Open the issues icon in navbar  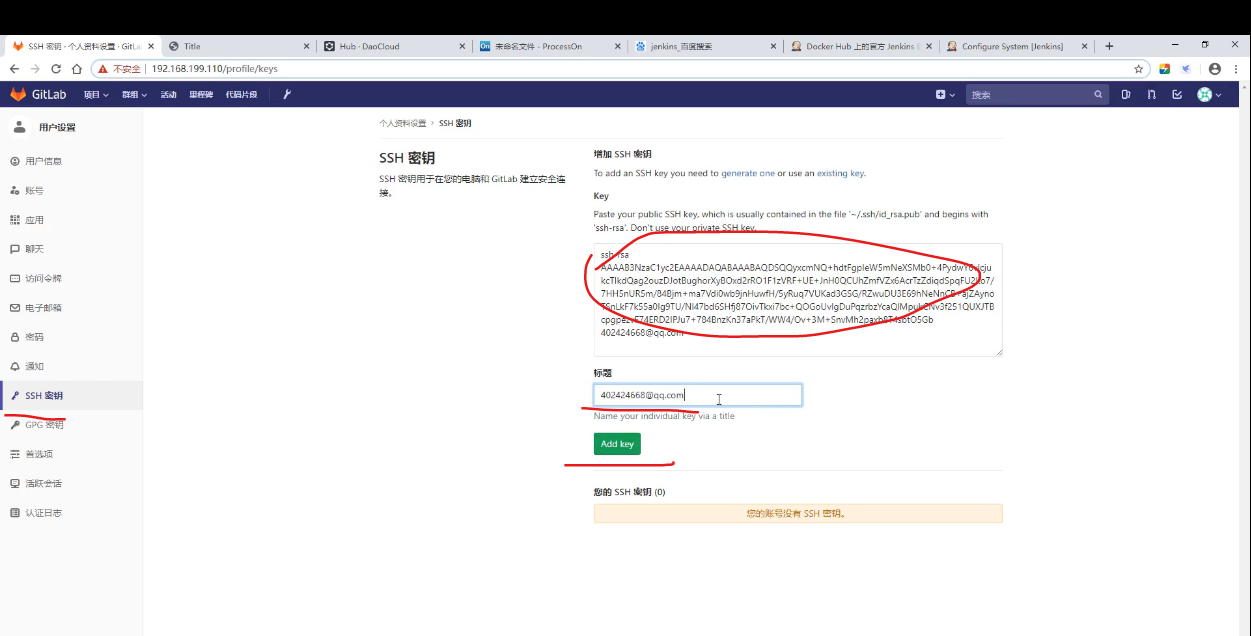pos(1126,95)
